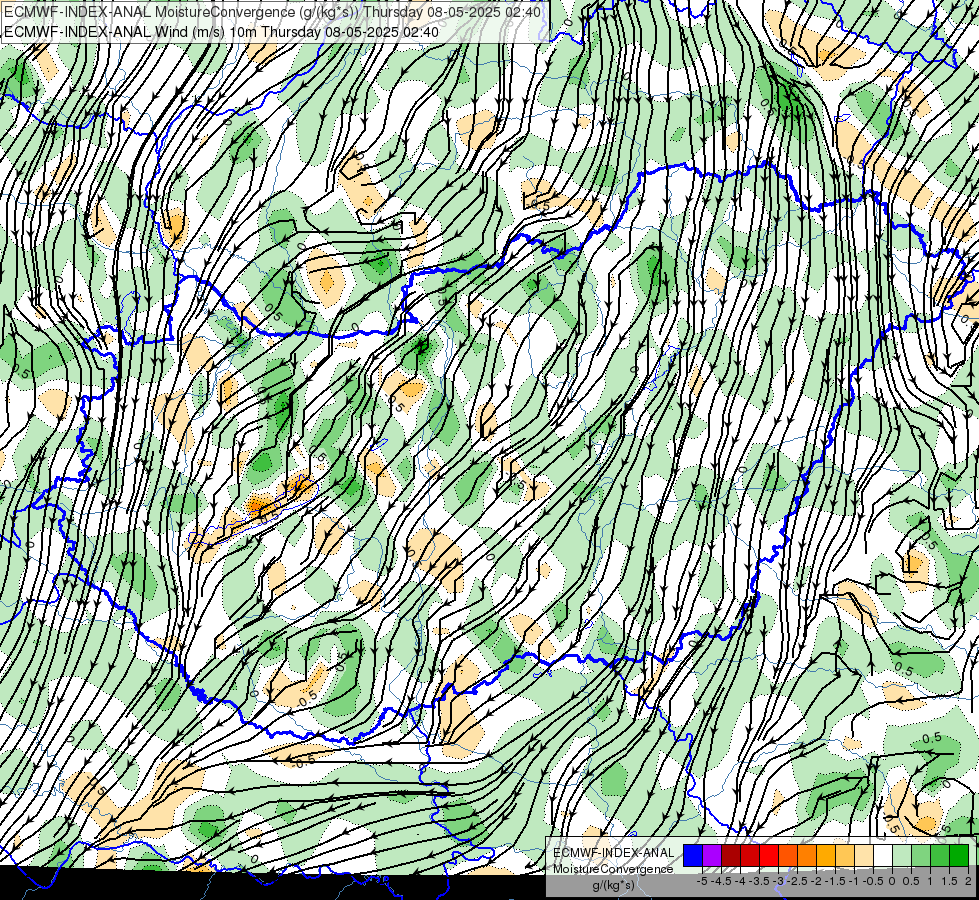Click the light orange swatch between -1.5 and -1

(x=845, y=856)
